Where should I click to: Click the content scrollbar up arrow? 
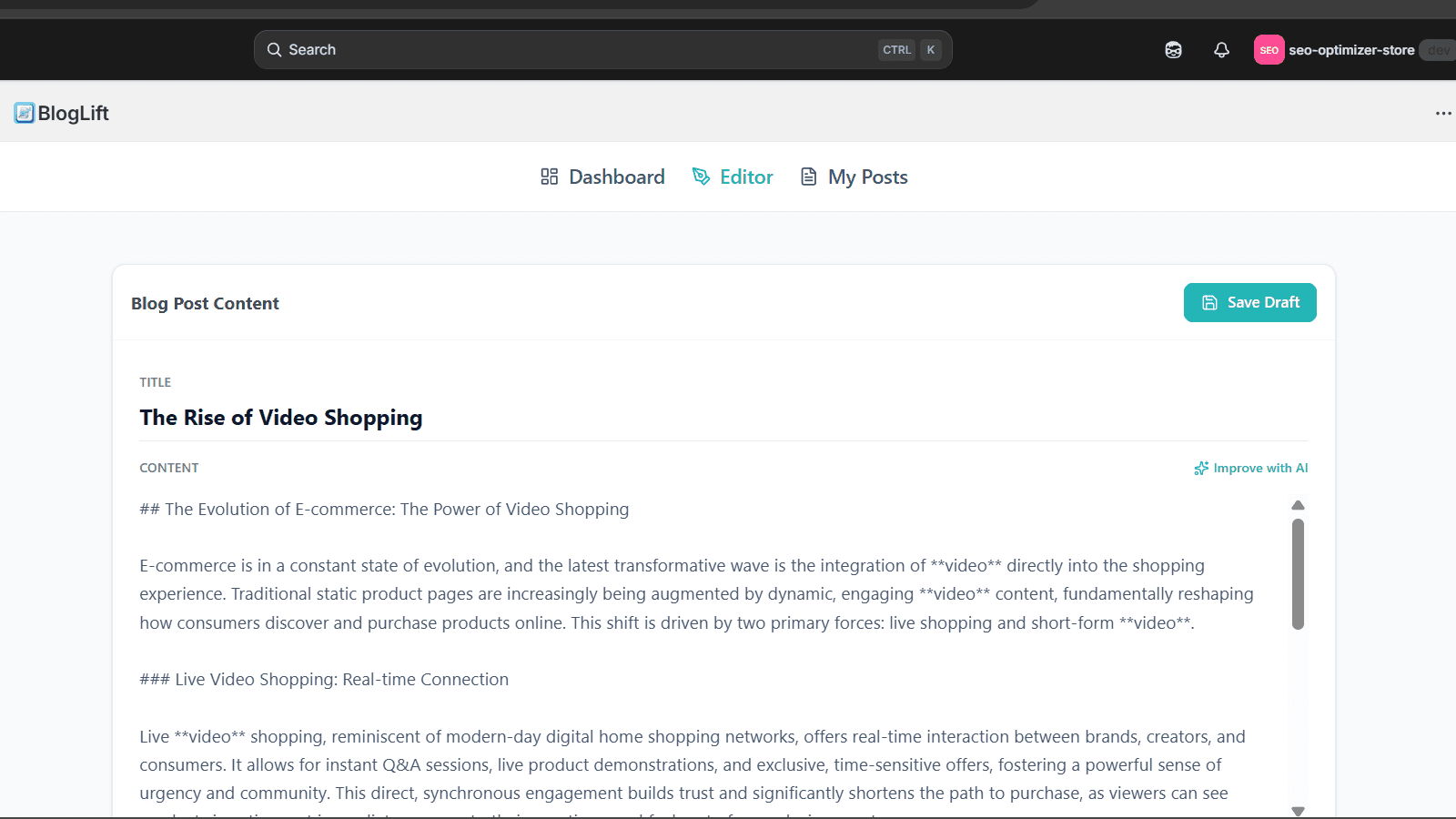[1298, 505]
